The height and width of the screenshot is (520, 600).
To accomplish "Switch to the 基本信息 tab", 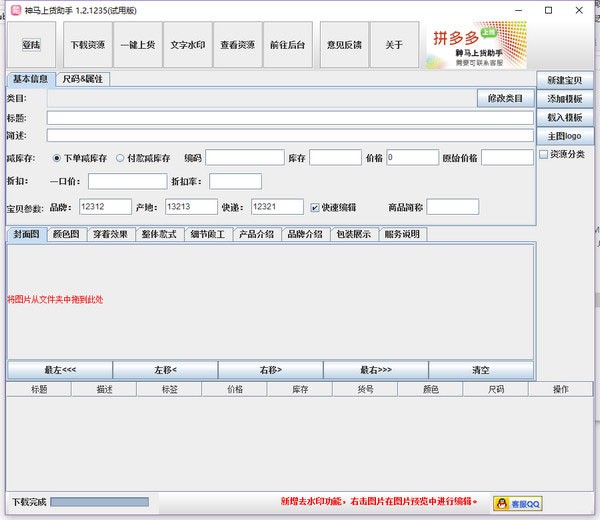I will pyautogui.click(x=31, y=79).
